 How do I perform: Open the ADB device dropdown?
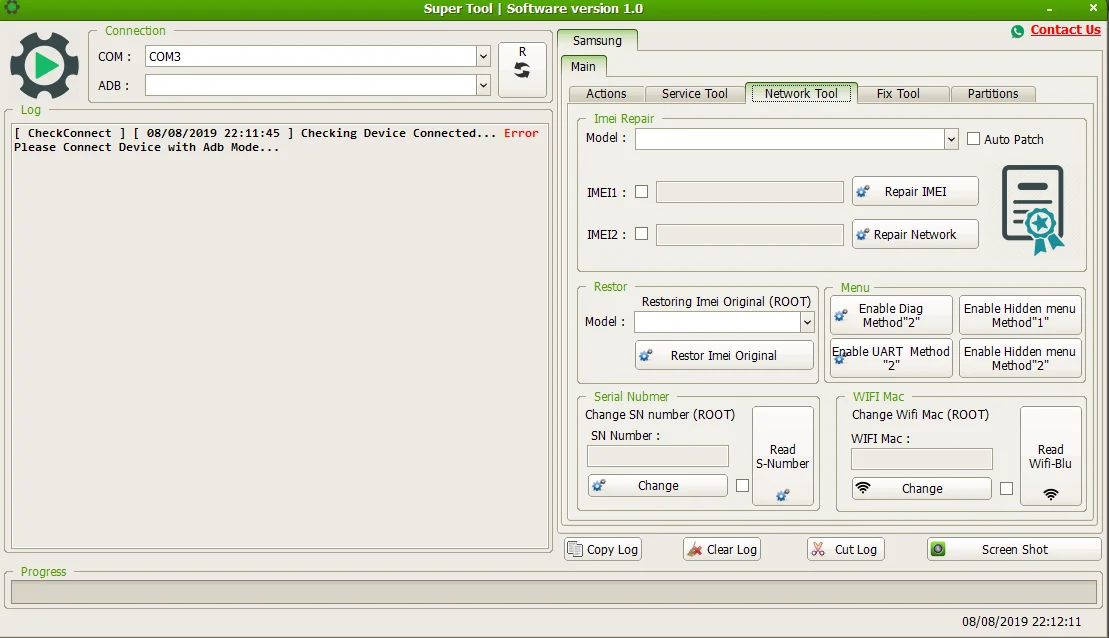tap(483, 85)
